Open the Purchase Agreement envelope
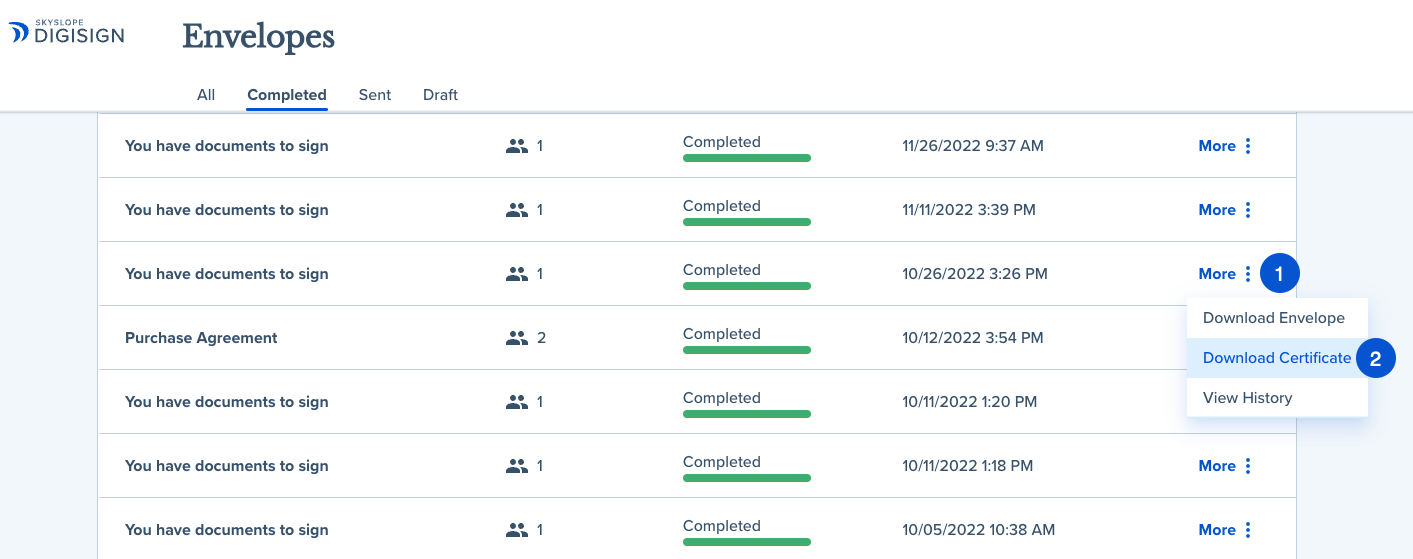The width and height of the screenshot is (1413, 559). (201, 338)
